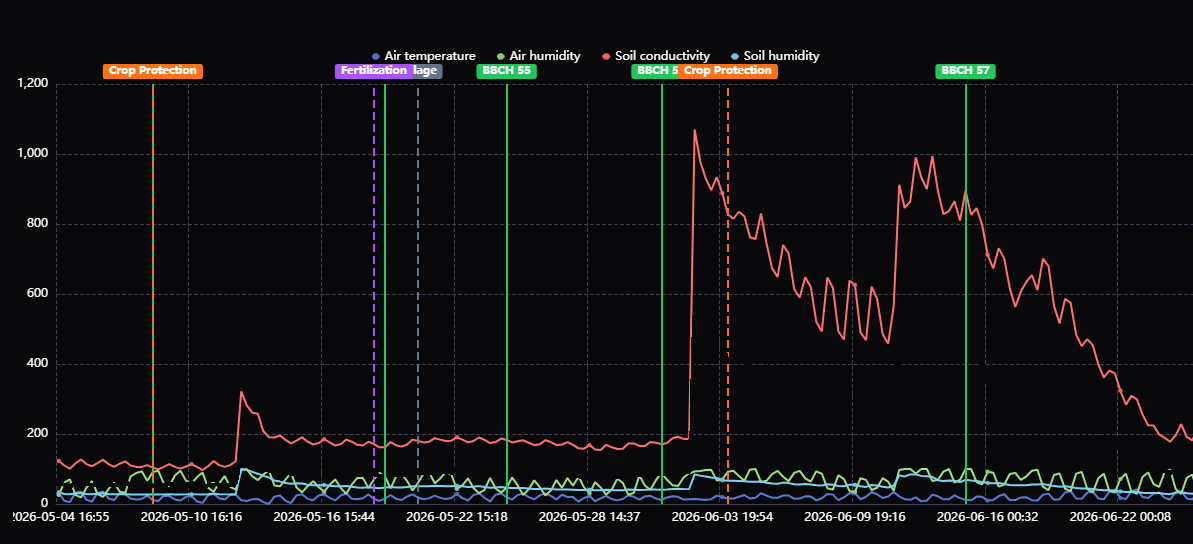
Task: Click the x-axis date 2026-05-16 15:44
Action: [322, 517]
